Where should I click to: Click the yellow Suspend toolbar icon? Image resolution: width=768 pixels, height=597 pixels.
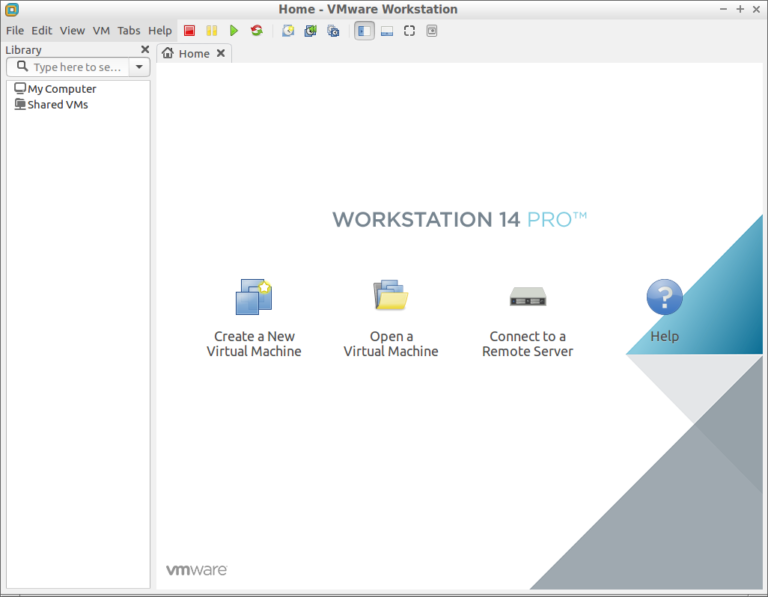tap(212, 31)
